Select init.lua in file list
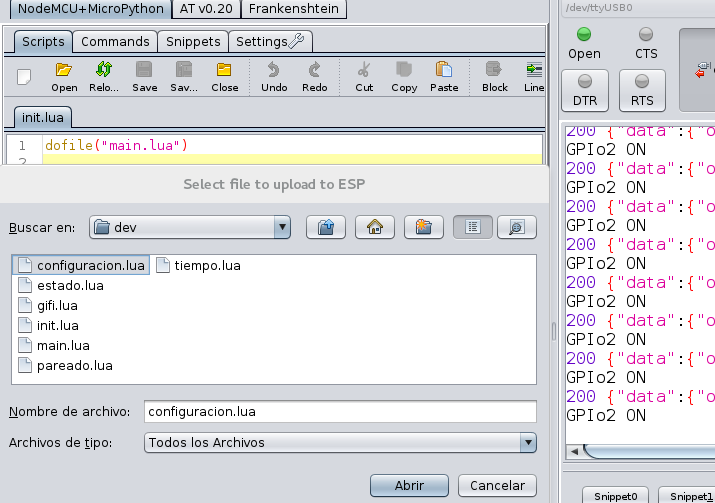Image resolution: width=715 pixels, height=503 pixels. (x=48, y=326)
